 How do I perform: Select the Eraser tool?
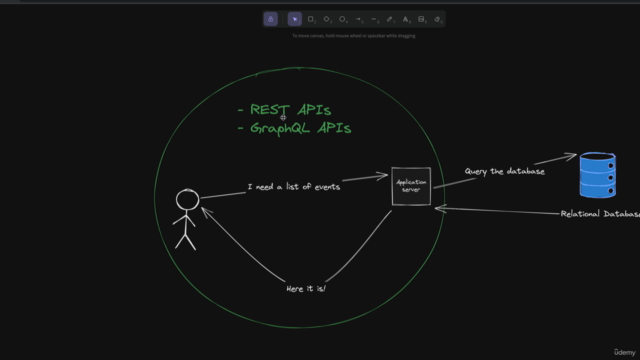(438, 19)
